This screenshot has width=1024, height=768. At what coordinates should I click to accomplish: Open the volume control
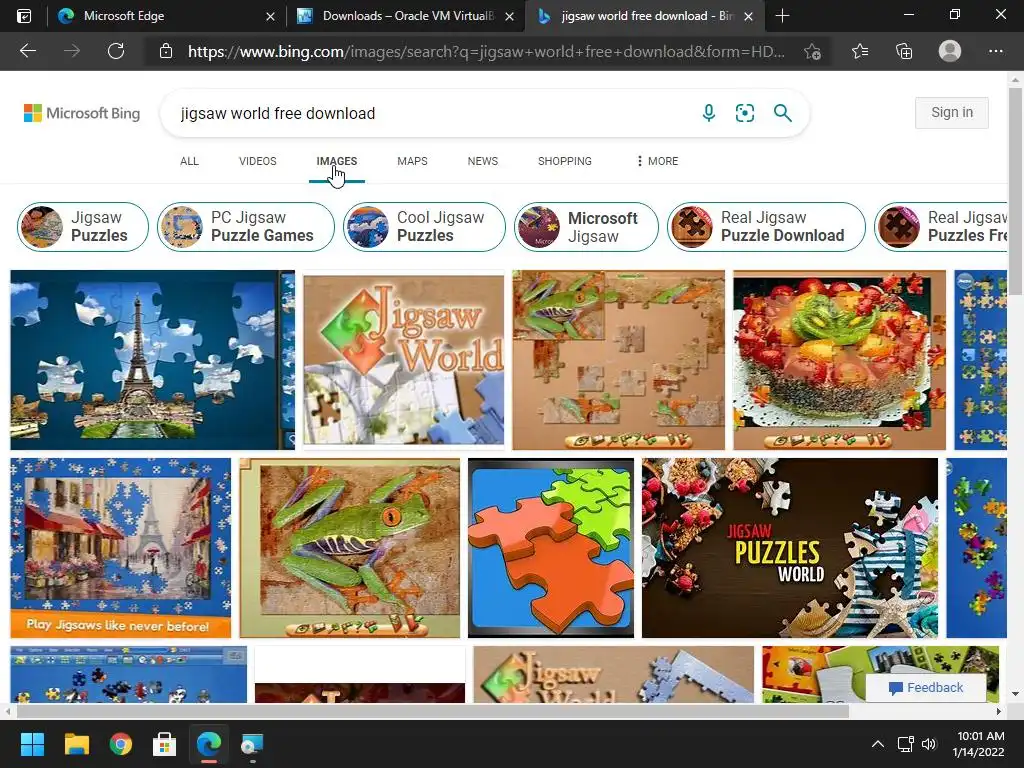929,744
